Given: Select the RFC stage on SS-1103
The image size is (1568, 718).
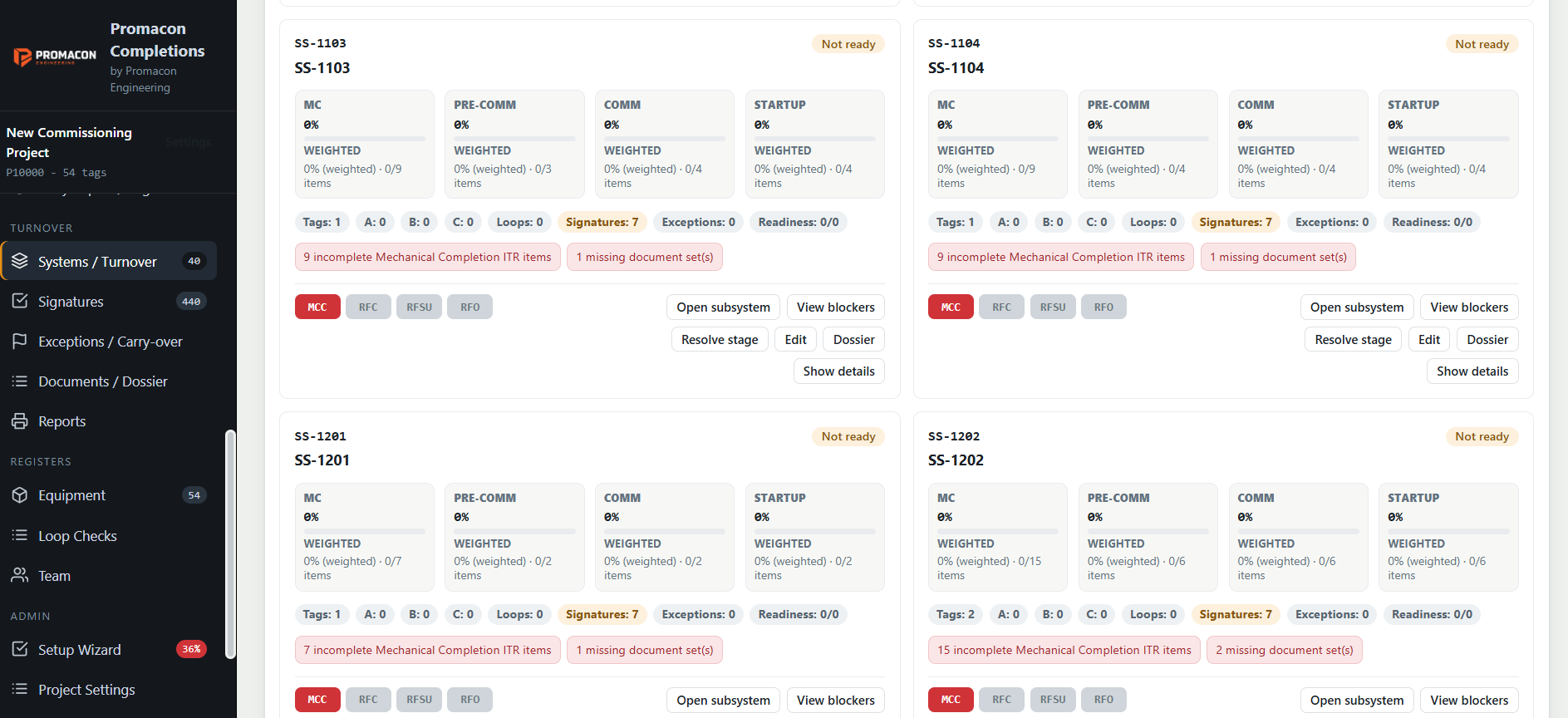Looking at the screenshot, I should [368, 307].
